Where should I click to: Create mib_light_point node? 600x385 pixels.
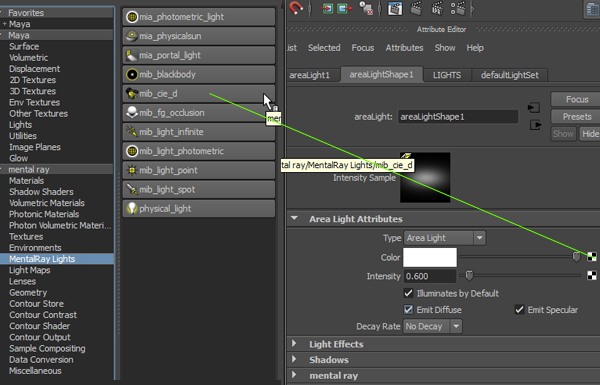(x=199, y=170)
